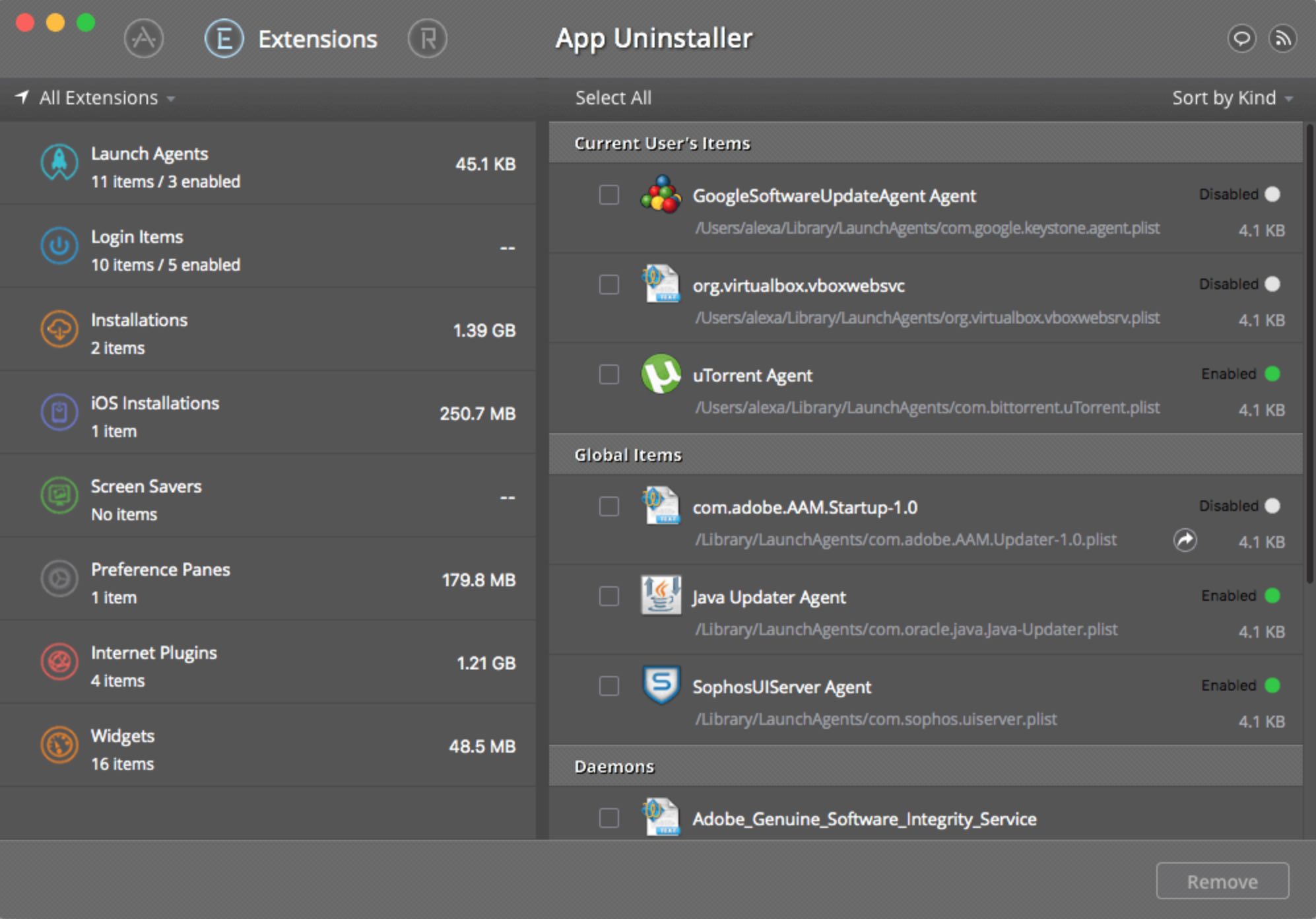Screen dimensions: 1316x919
Task: Select the iOS Installations category
Action: (267, 413)
